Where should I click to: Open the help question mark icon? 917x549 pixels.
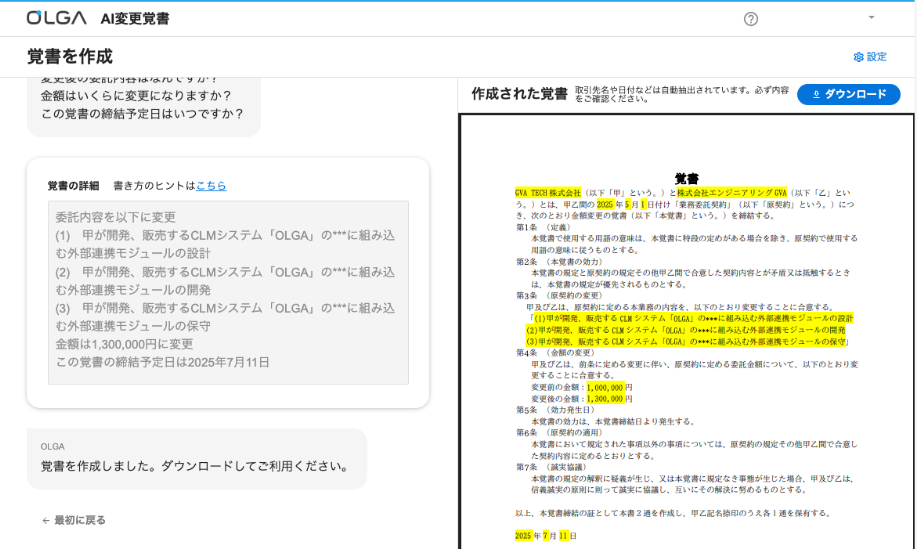point(750,19)
